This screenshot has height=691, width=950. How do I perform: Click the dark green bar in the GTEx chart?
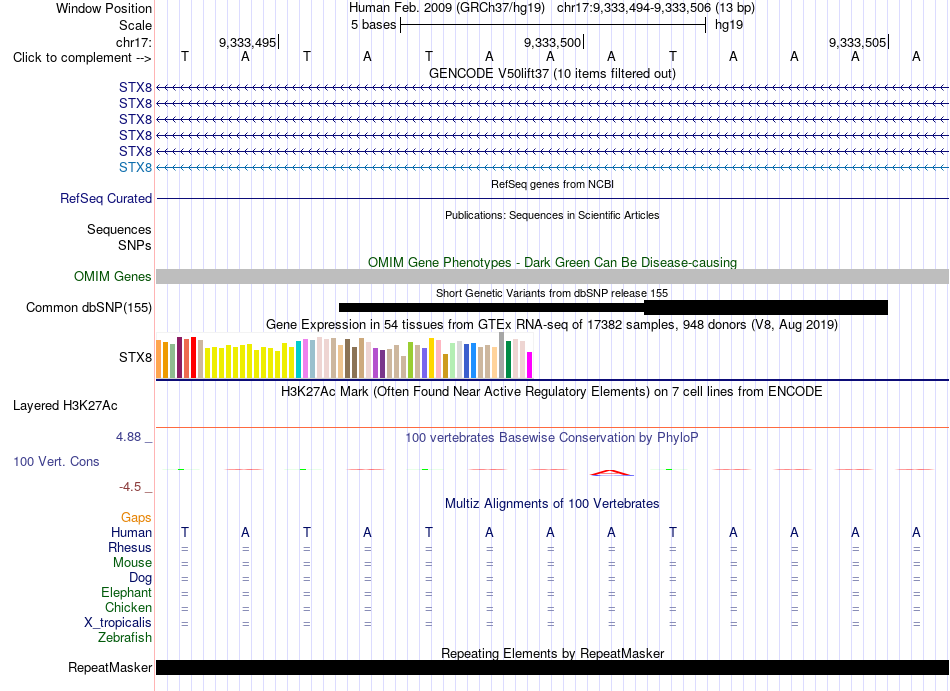(508, 360)
